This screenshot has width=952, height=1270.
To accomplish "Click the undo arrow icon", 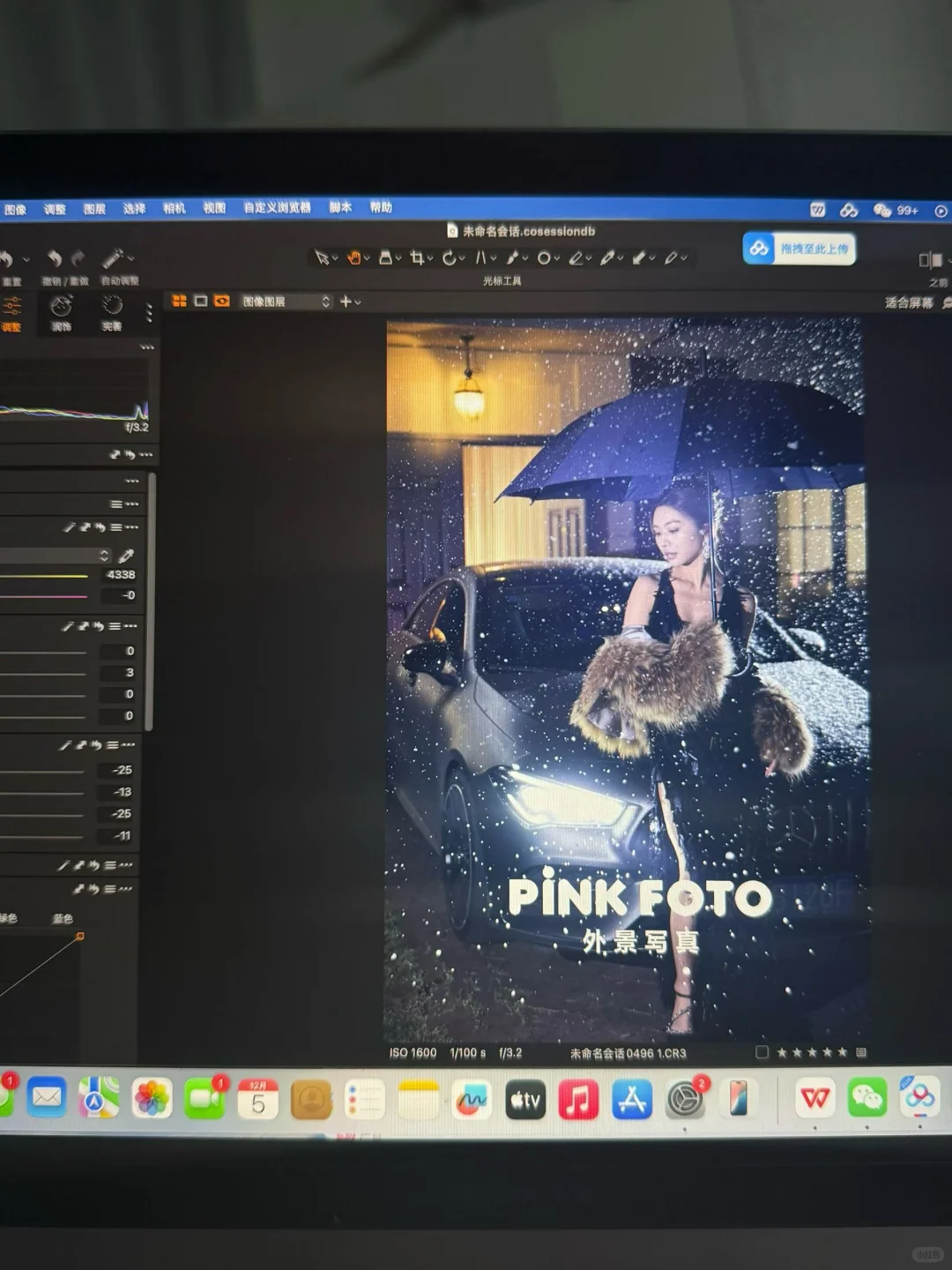I will click(55, 258).
